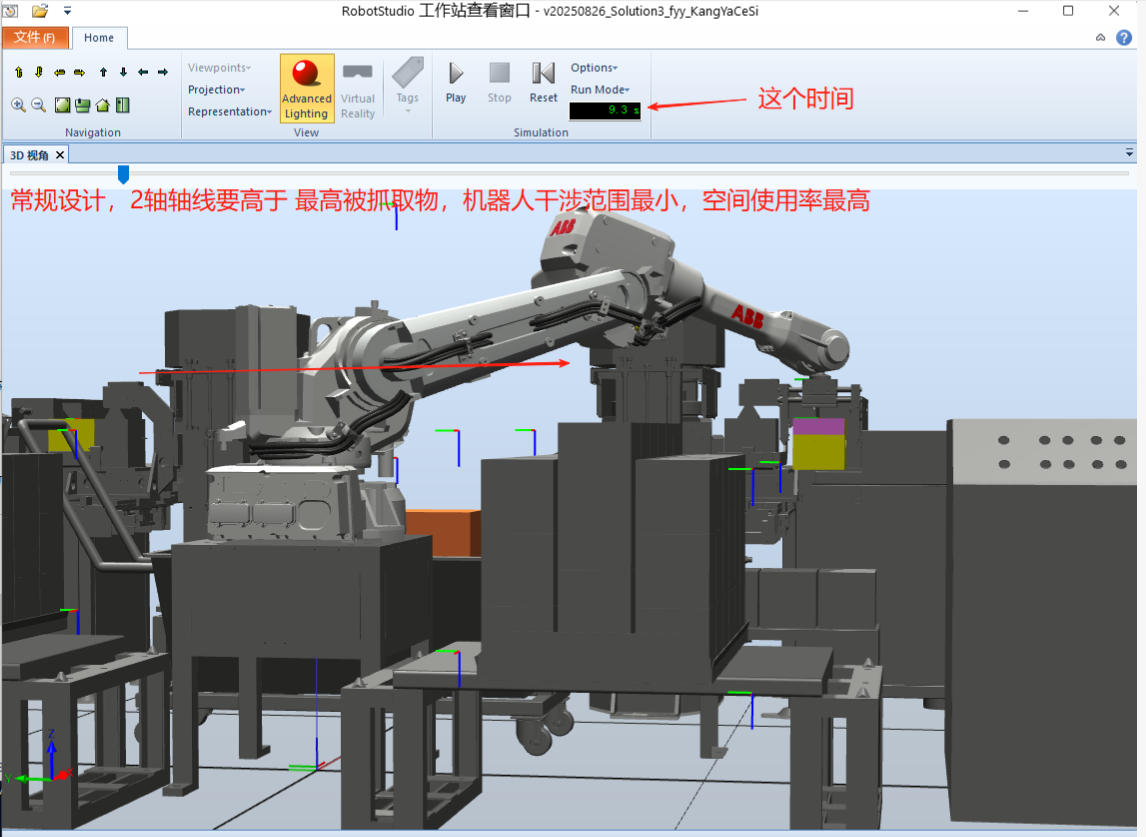Click the help question mark icon

tap(1124, 38)
